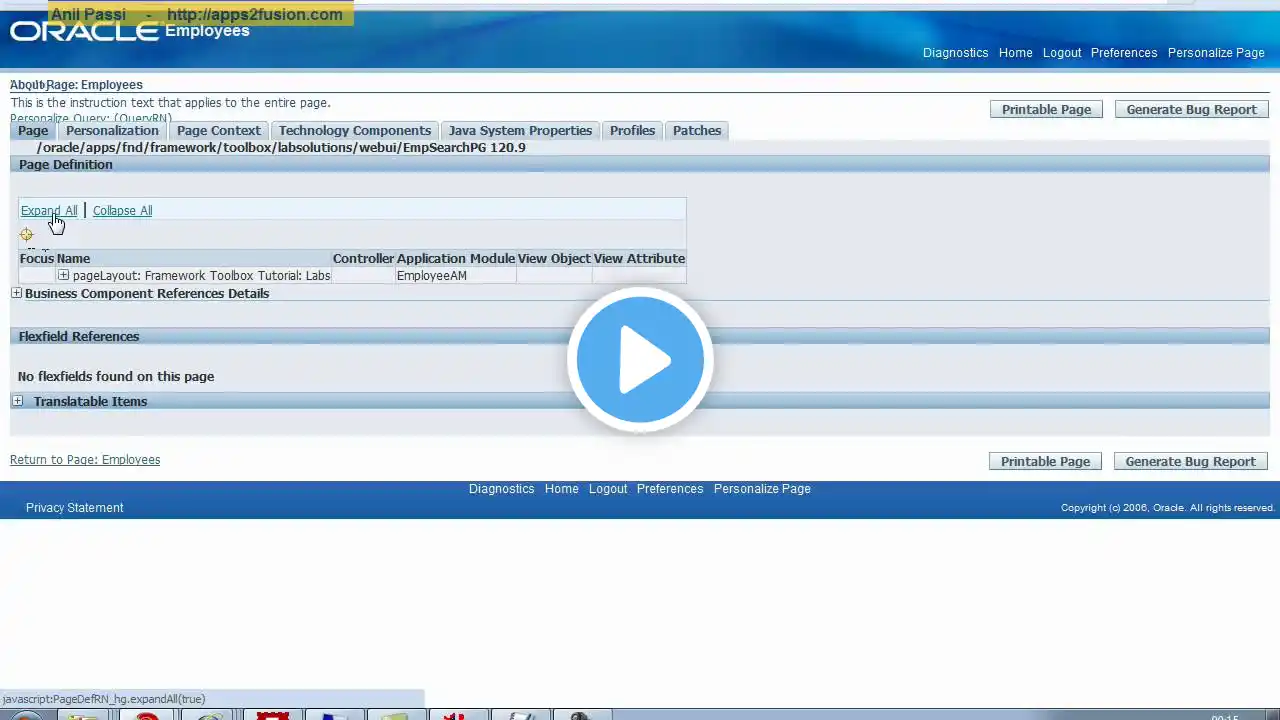Select the Technology Components tab
The image size is (1280, 720).
(355, 131)
